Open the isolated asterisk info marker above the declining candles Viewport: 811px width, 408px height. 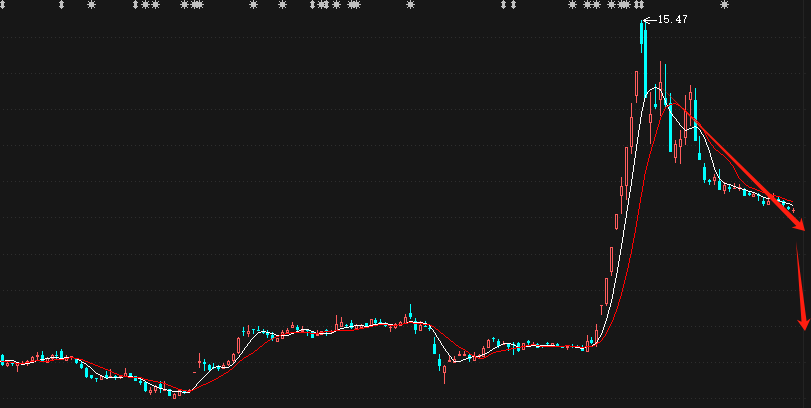(725, 5)
